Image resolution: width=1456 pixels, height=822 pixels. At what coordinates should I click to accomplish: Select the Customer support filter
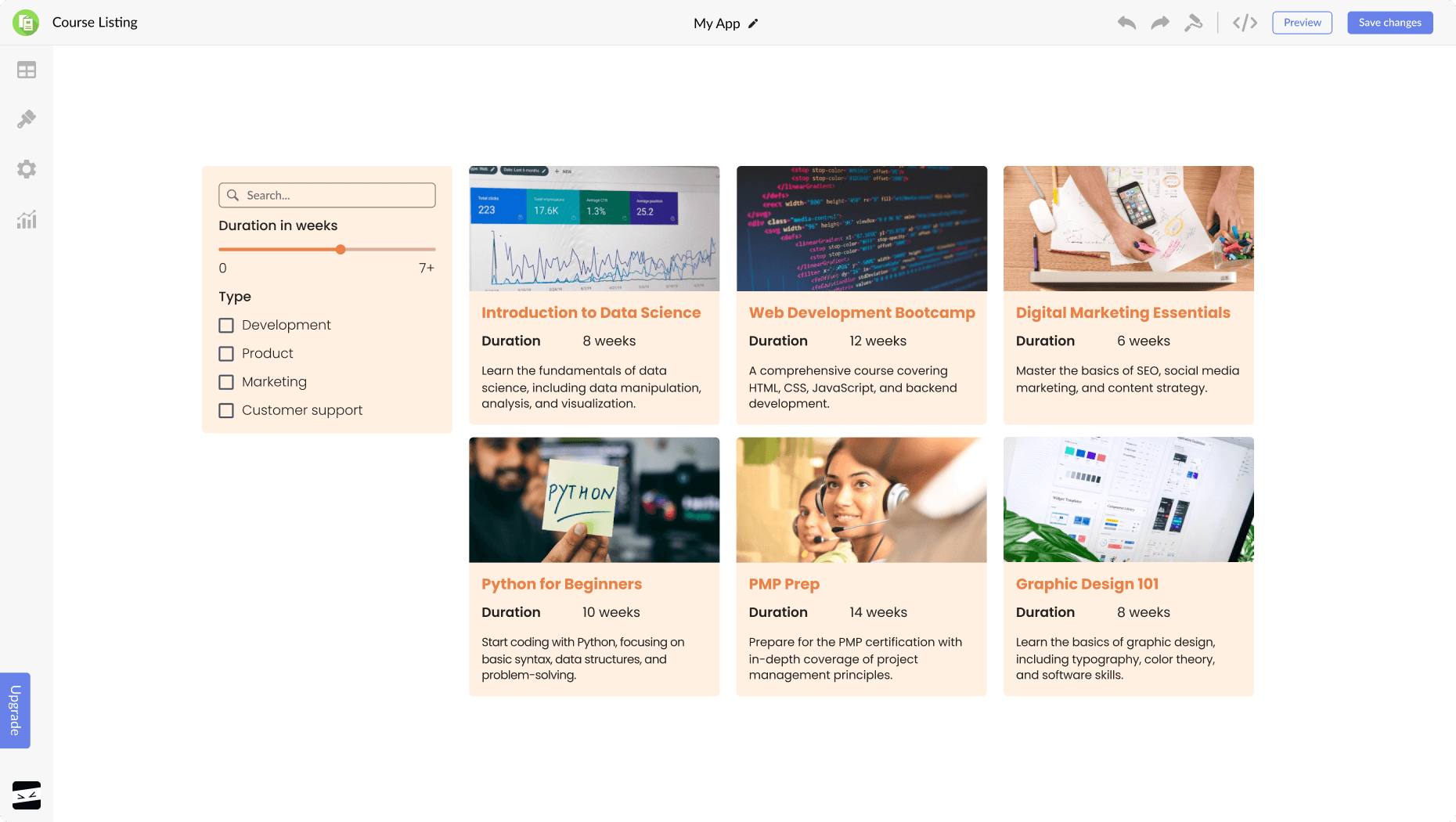(x=226, y=409)
